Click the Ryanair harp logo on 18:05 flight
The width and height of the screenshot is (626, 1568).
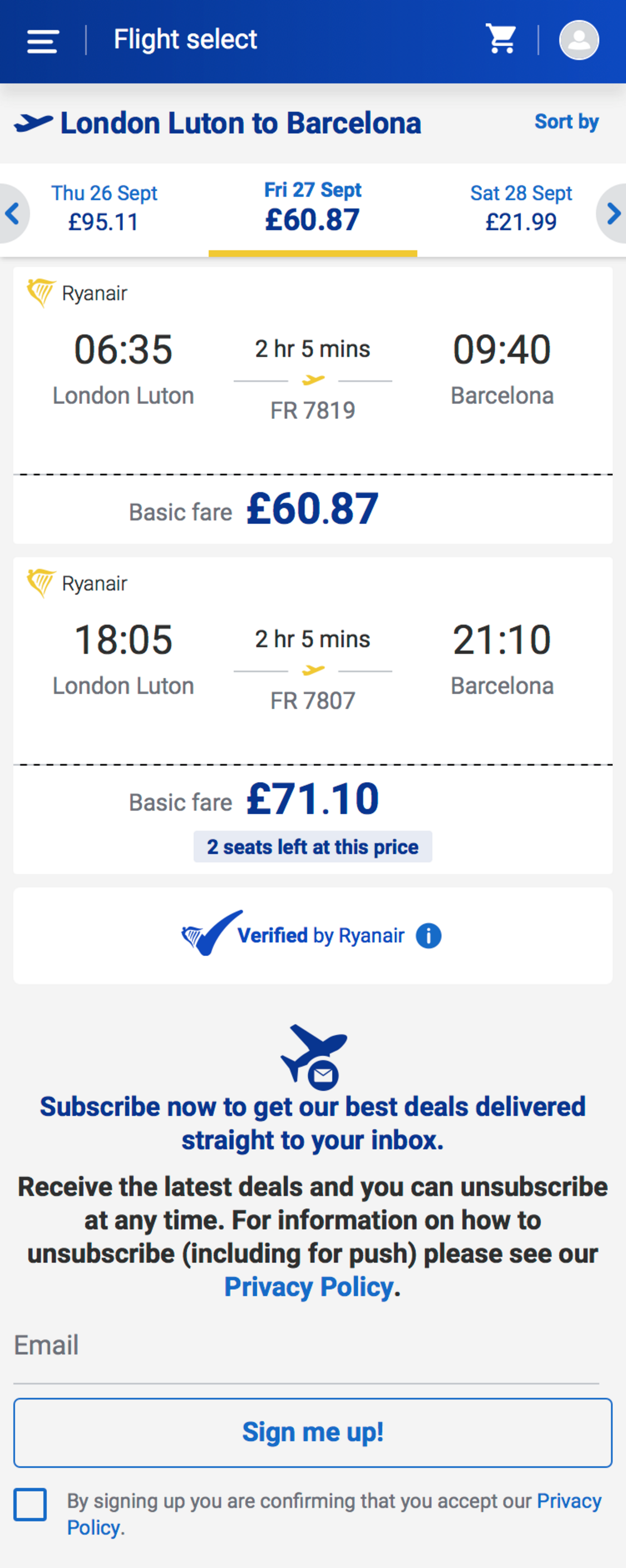point(41,583)
